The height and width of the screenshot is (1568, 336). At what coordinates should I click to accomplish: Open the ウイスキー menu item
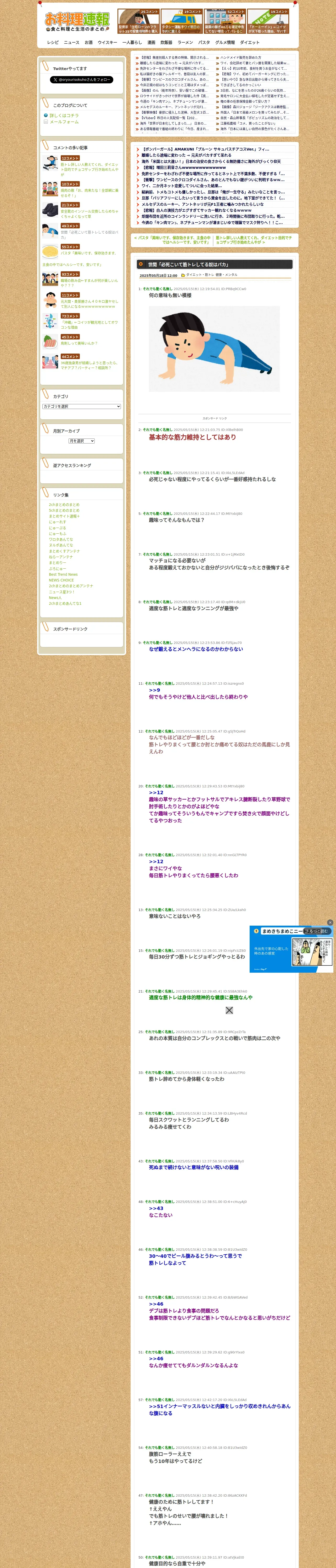click(108, 43)
